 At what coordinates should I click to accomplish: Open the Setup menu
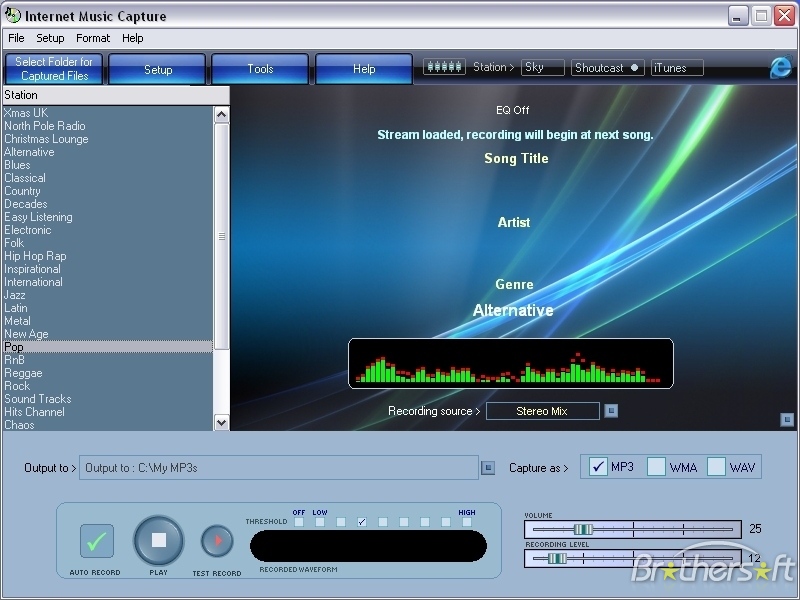point(50,38)
